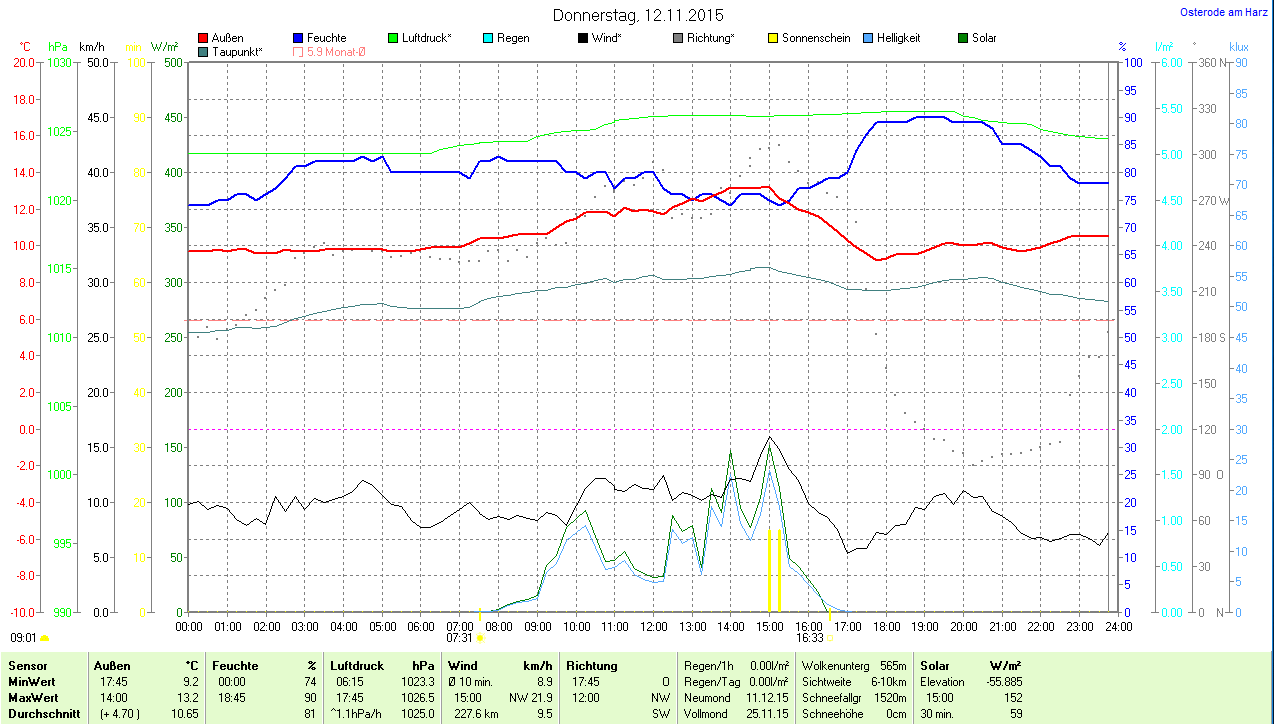
Task: Click the green Luftdruck legend square
Action: click(394, 38)
